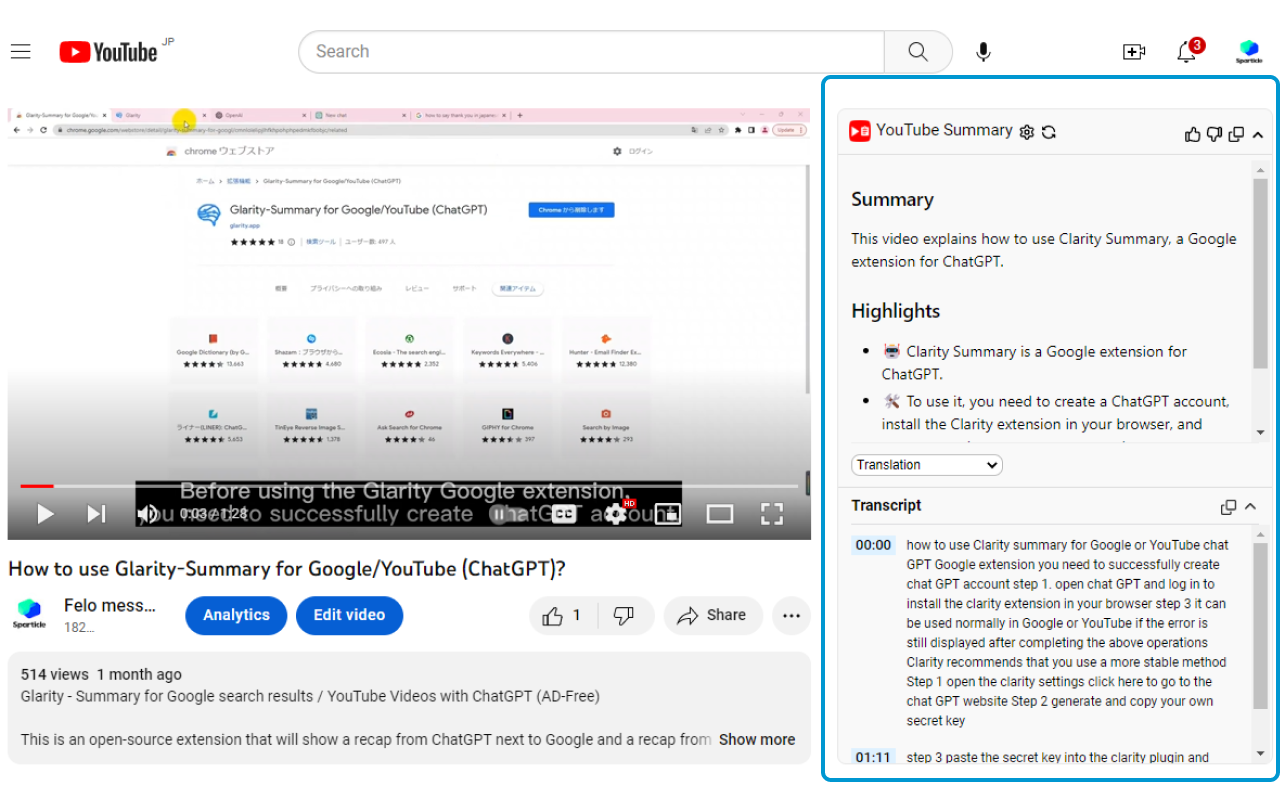1280x800 pixels.
Task: Dislike the video
Action: [x=624, y=616]
